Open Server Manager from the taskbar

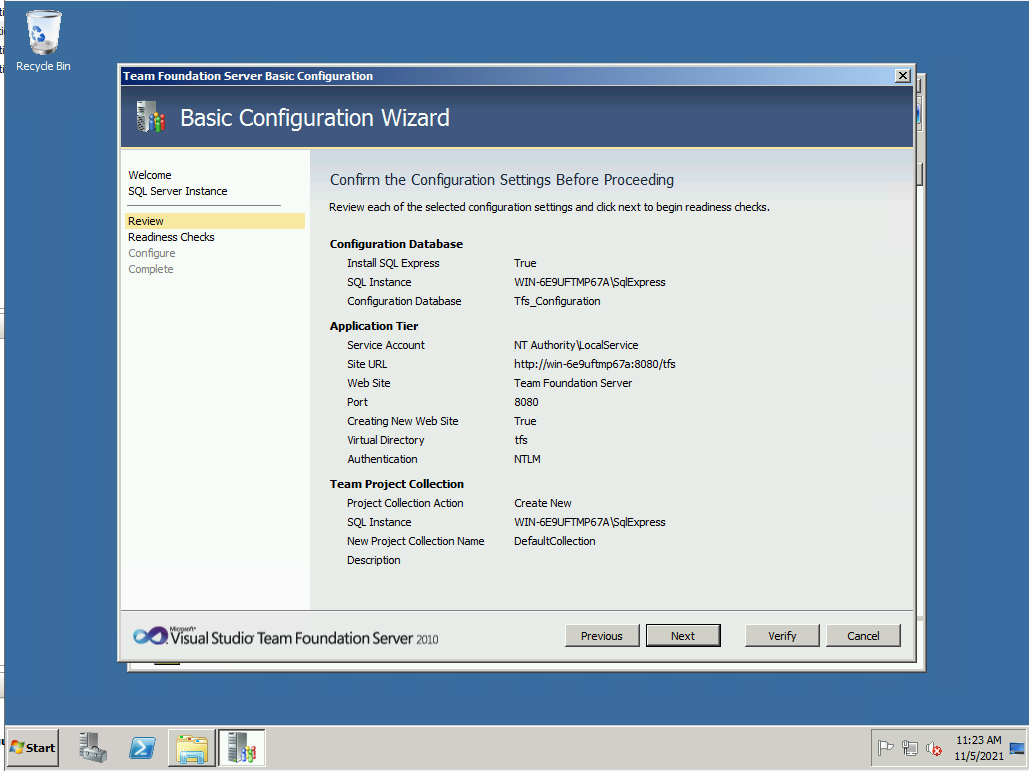pos(93,747)
